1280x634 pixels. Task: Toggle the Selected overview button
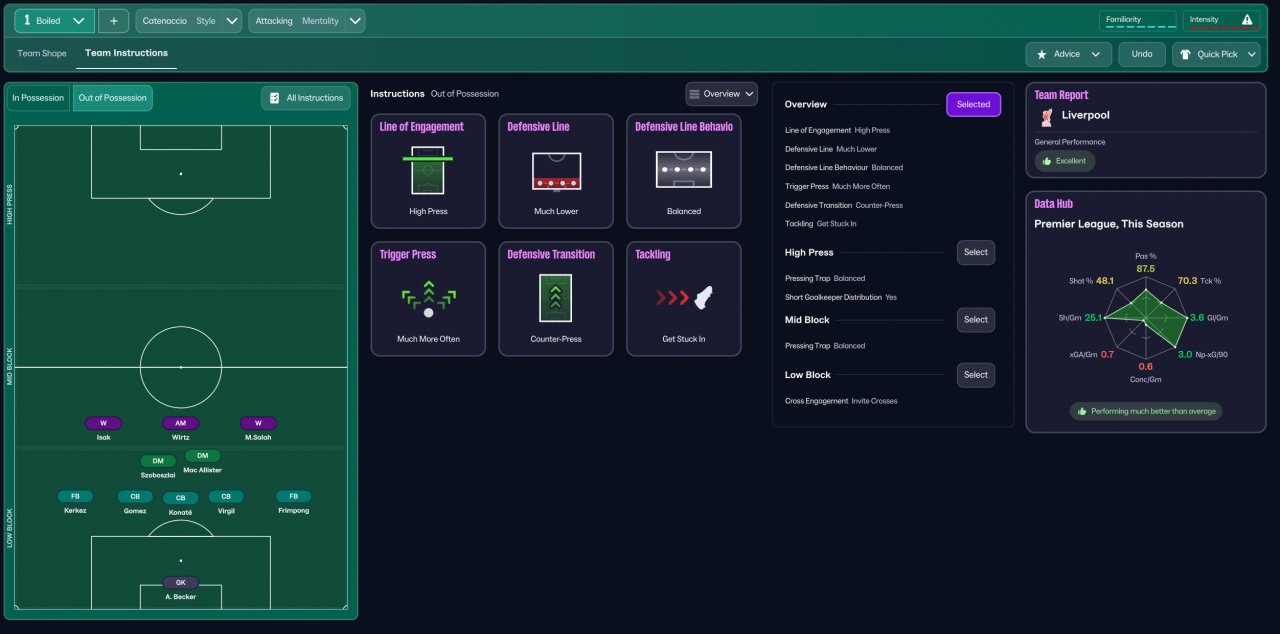pos(973,105)
